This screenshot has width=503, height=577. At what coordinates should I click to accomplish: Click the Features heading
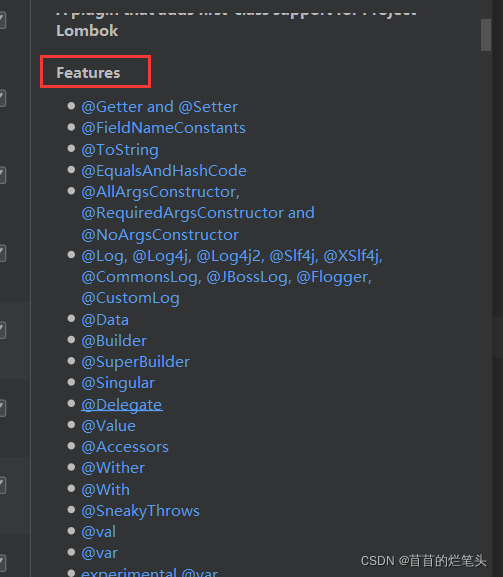[x=88, y=73]
